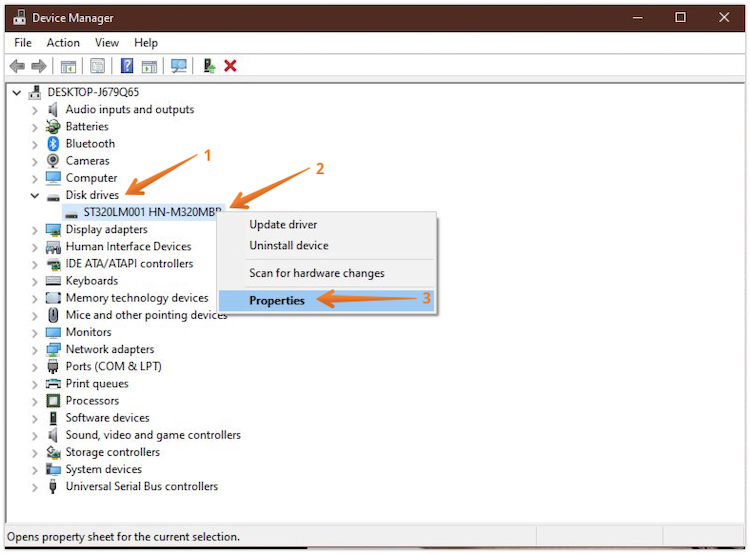Select the Monitors label
750x554 pixels.
[88, 332]
